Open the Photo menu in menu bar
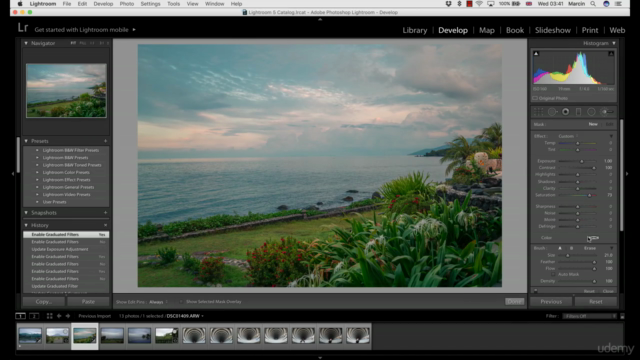The width and height of the screenshot is (640, 360). 127,4
